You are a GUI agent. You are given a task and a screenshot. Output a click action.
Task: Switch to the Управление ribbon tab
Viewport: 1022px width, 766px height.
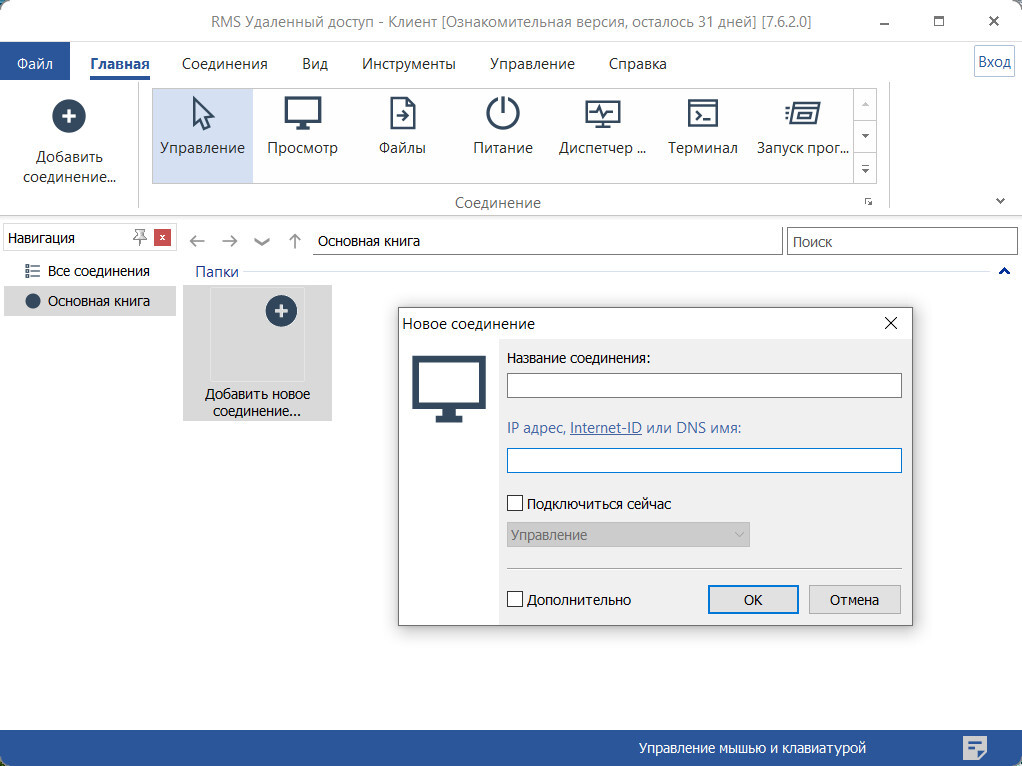pyautogui.click(x=533, y=64)
